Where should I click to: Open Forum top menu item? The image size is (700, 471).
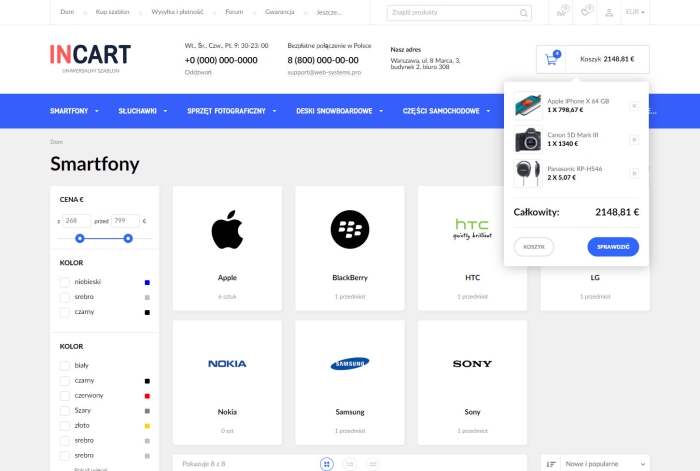(x=234, y=12)
